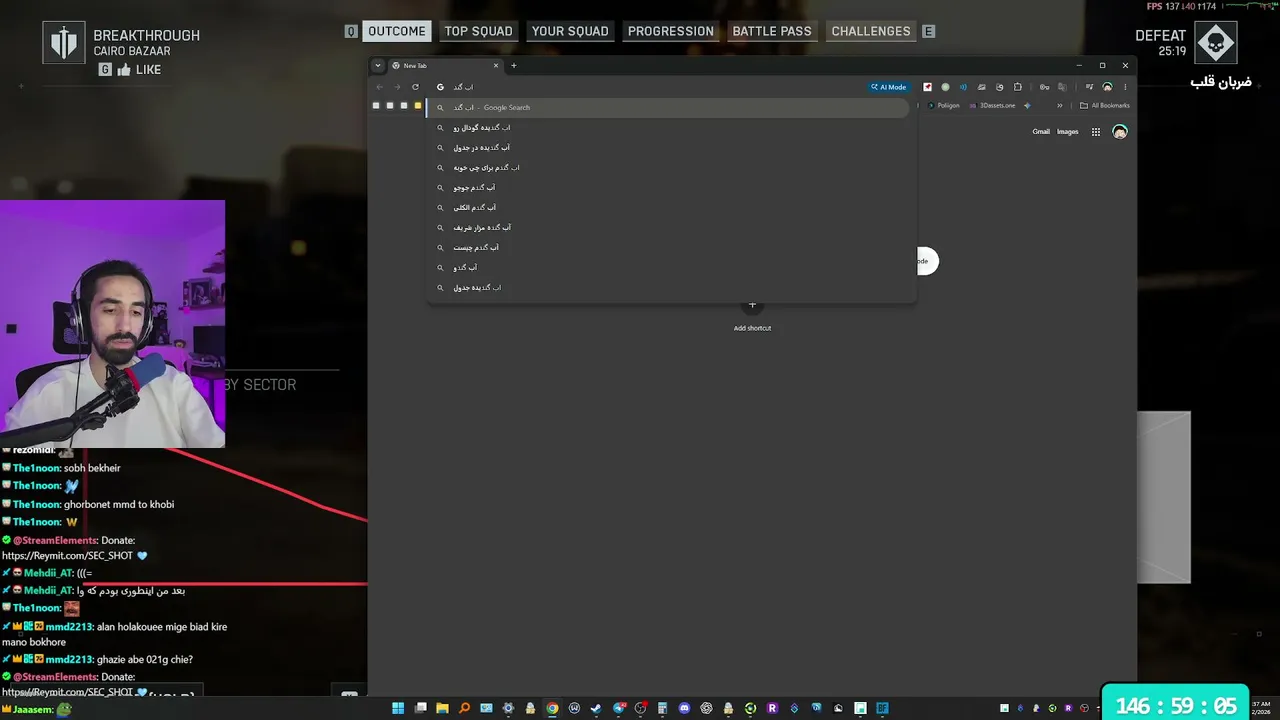Open Discord from the taskbar

[684, 709]
